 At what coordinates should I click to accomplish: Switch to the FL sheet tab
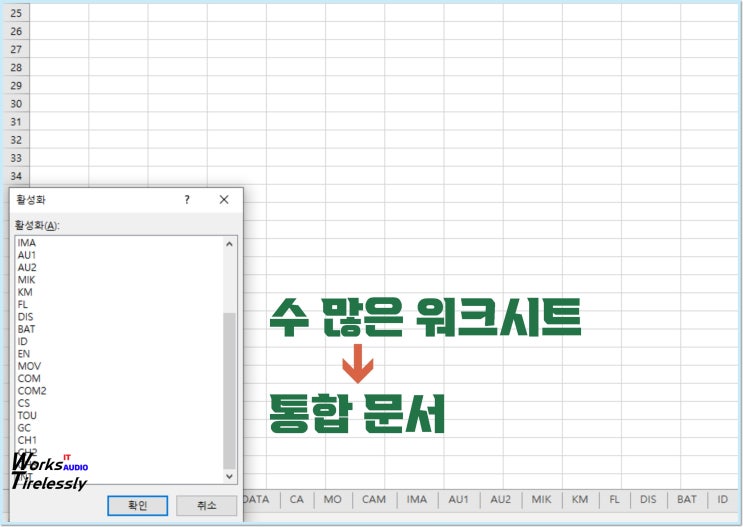pos(615,500)
